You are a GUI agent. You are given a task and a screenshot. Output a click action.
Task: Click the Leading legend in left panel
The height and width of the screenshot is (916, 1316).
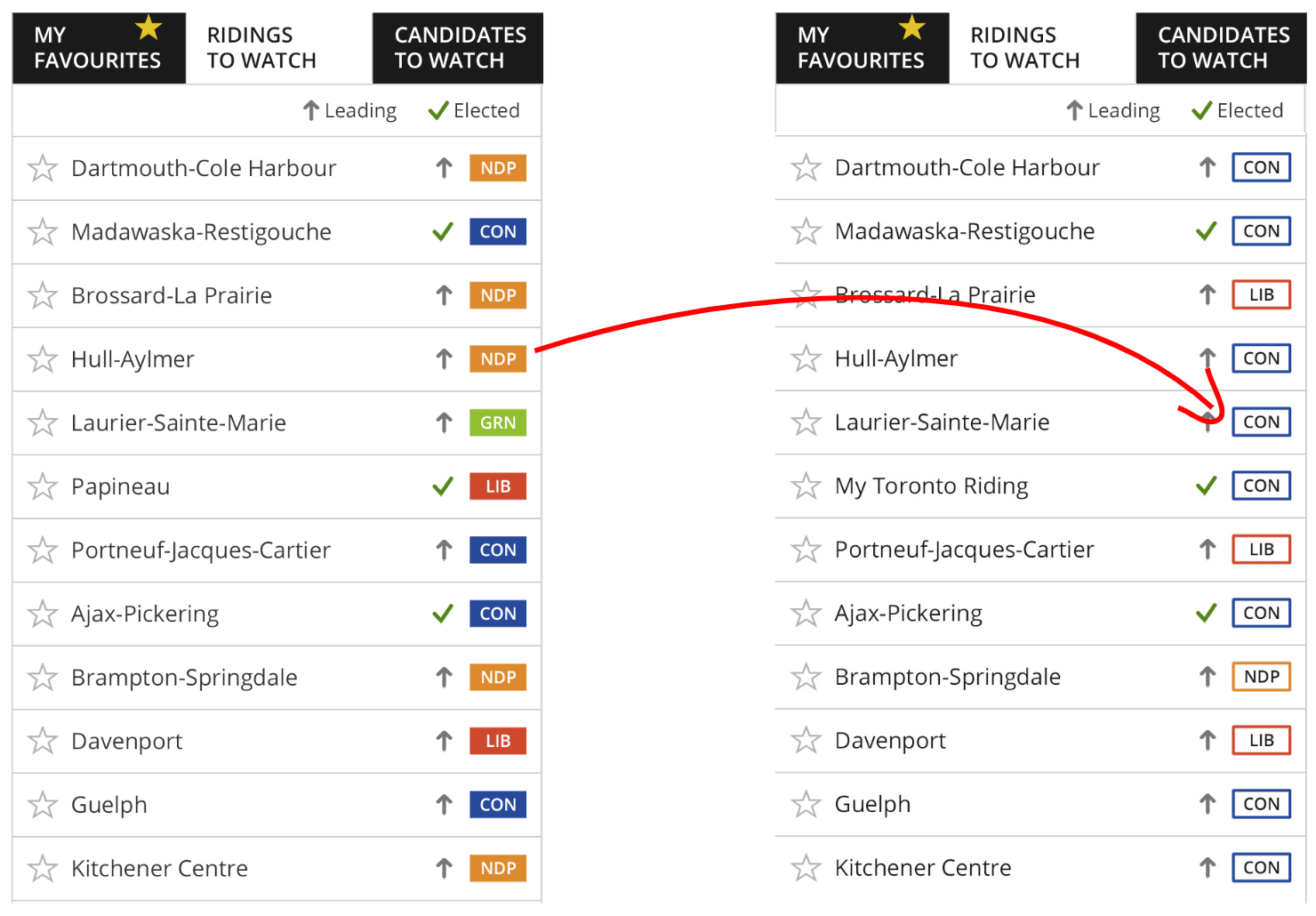[x=349, y=110]
